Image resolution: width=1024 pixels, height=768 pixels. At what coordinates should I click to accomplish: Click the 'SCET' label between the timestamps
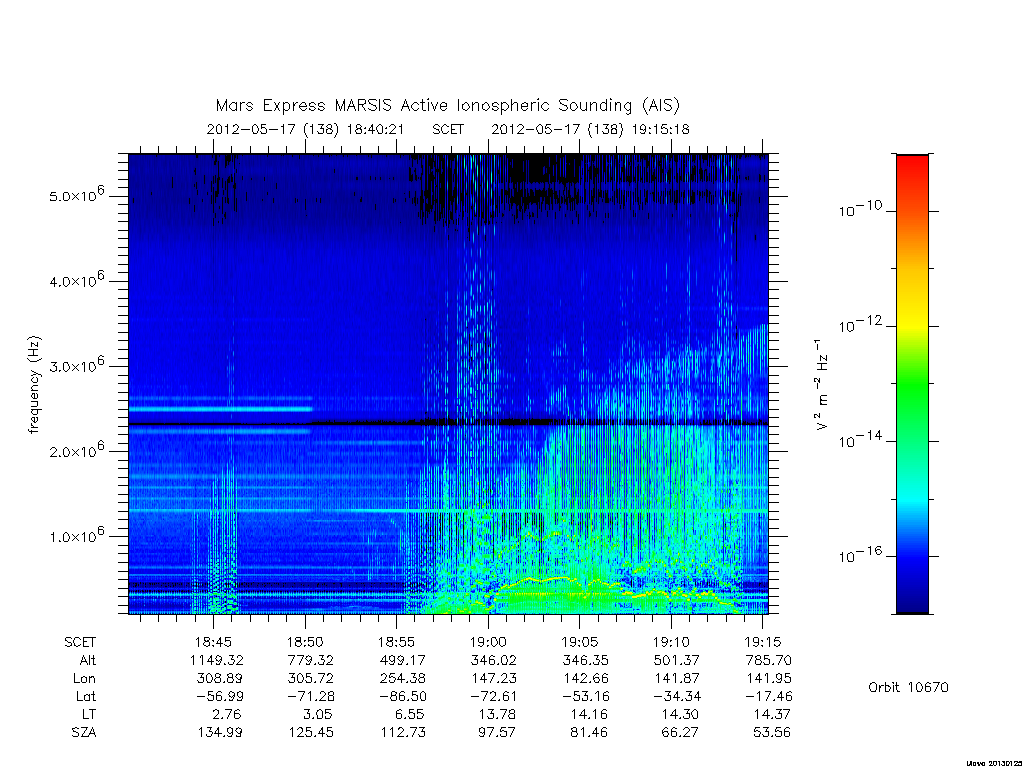(x=448, y=129)
